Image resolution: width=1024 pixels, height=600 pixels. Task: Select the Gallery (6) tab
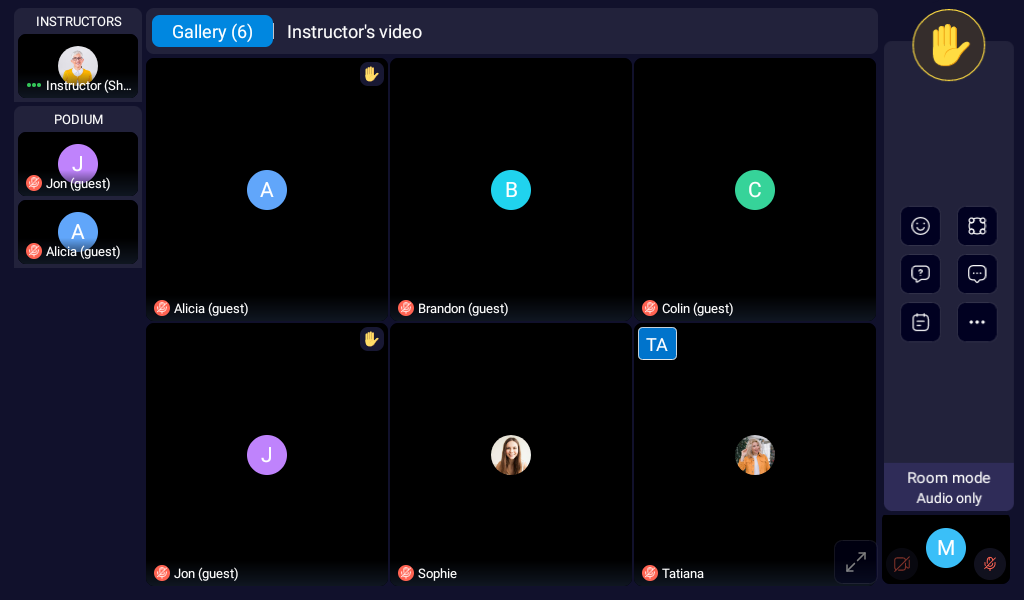(212, 31)
